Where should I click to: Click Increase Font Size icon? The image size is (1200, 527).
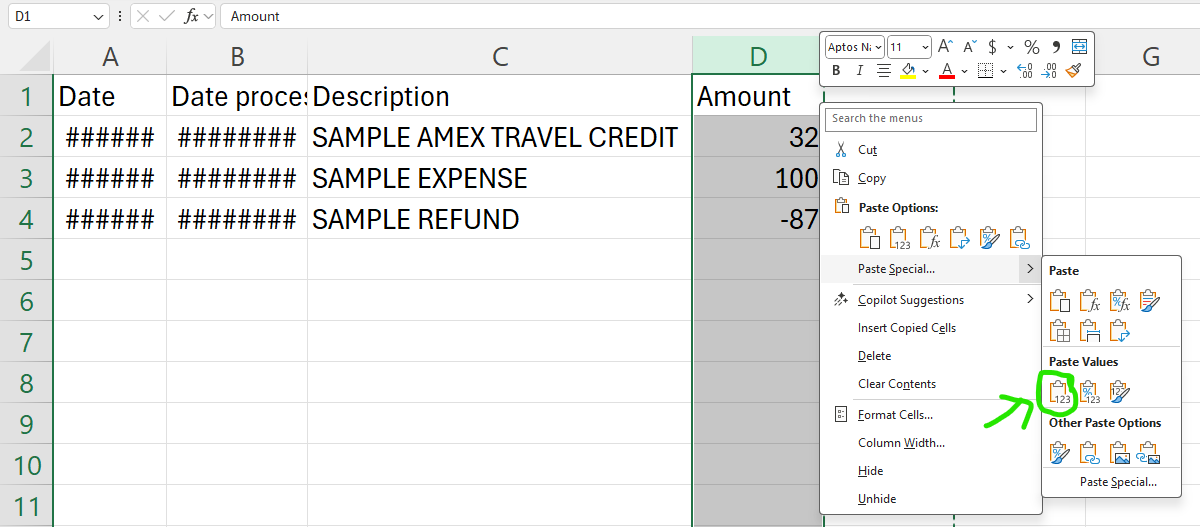[945, 47]
